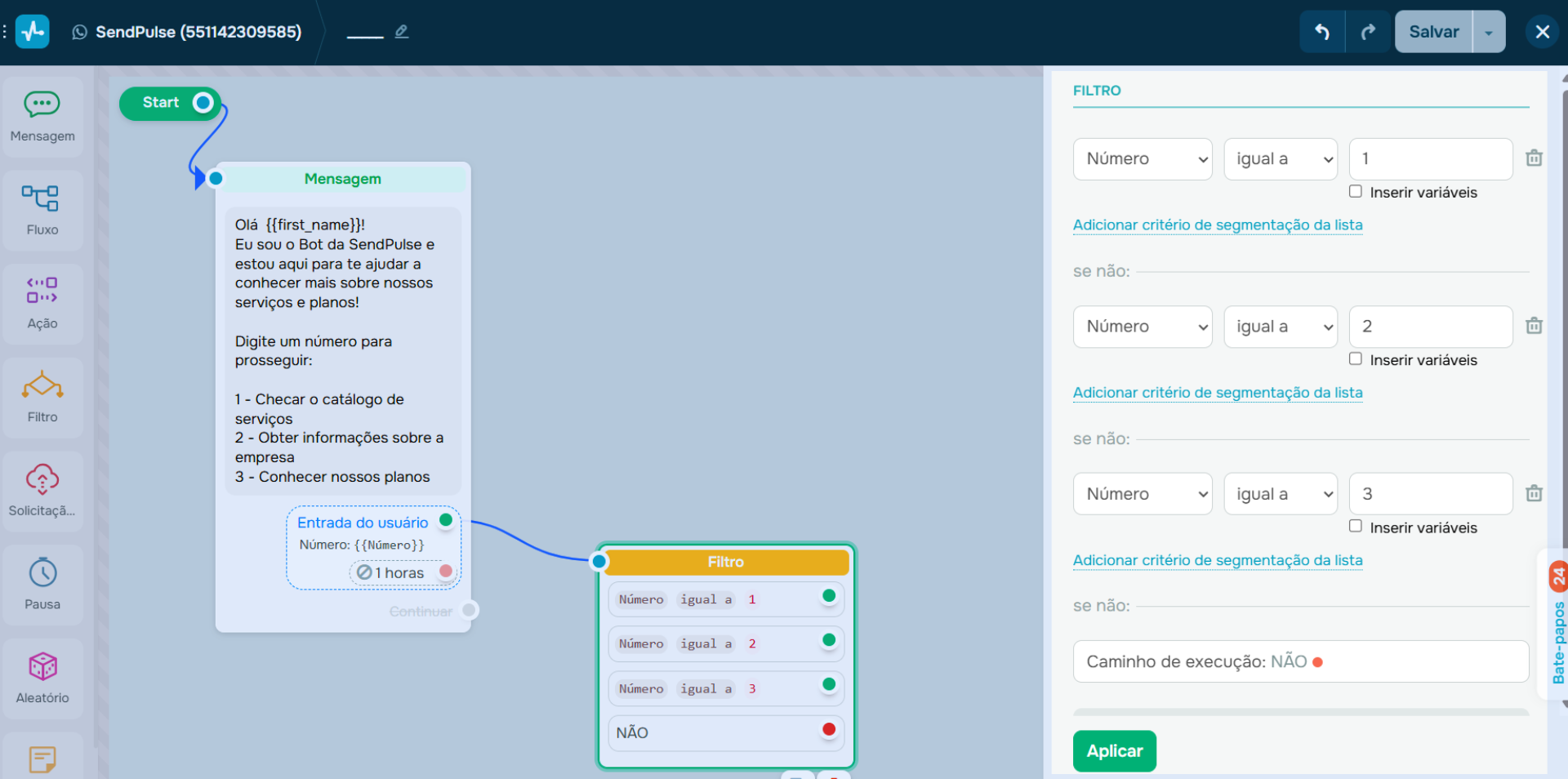
Task: Open first condition igual a operator dropdown
Action: (x=1281, y=158)
